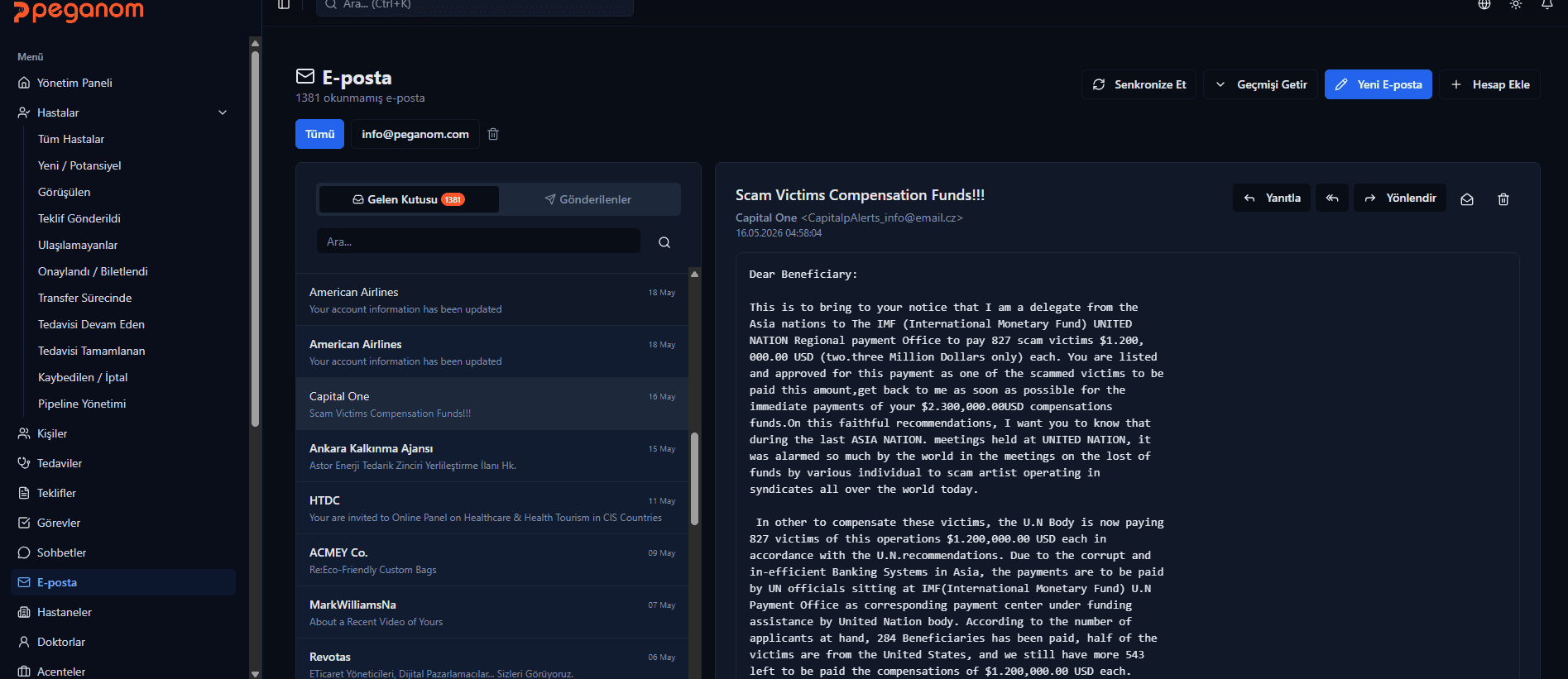Screen dimensions: 1568x679
Task: Switch to the Gelen Kutusu tab
Action: [409, 199]
